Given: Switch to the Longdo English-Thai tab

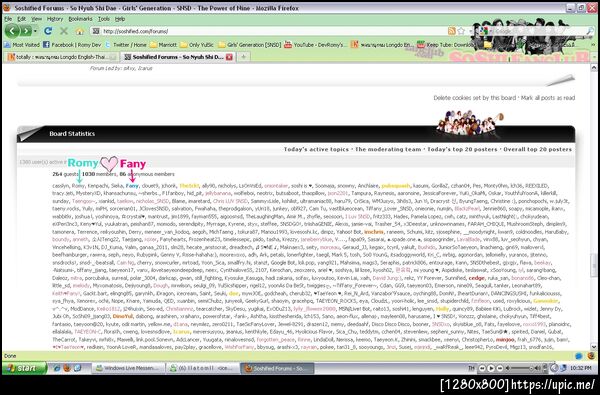Looking at the screenshot, I should (x=61, y=57).
